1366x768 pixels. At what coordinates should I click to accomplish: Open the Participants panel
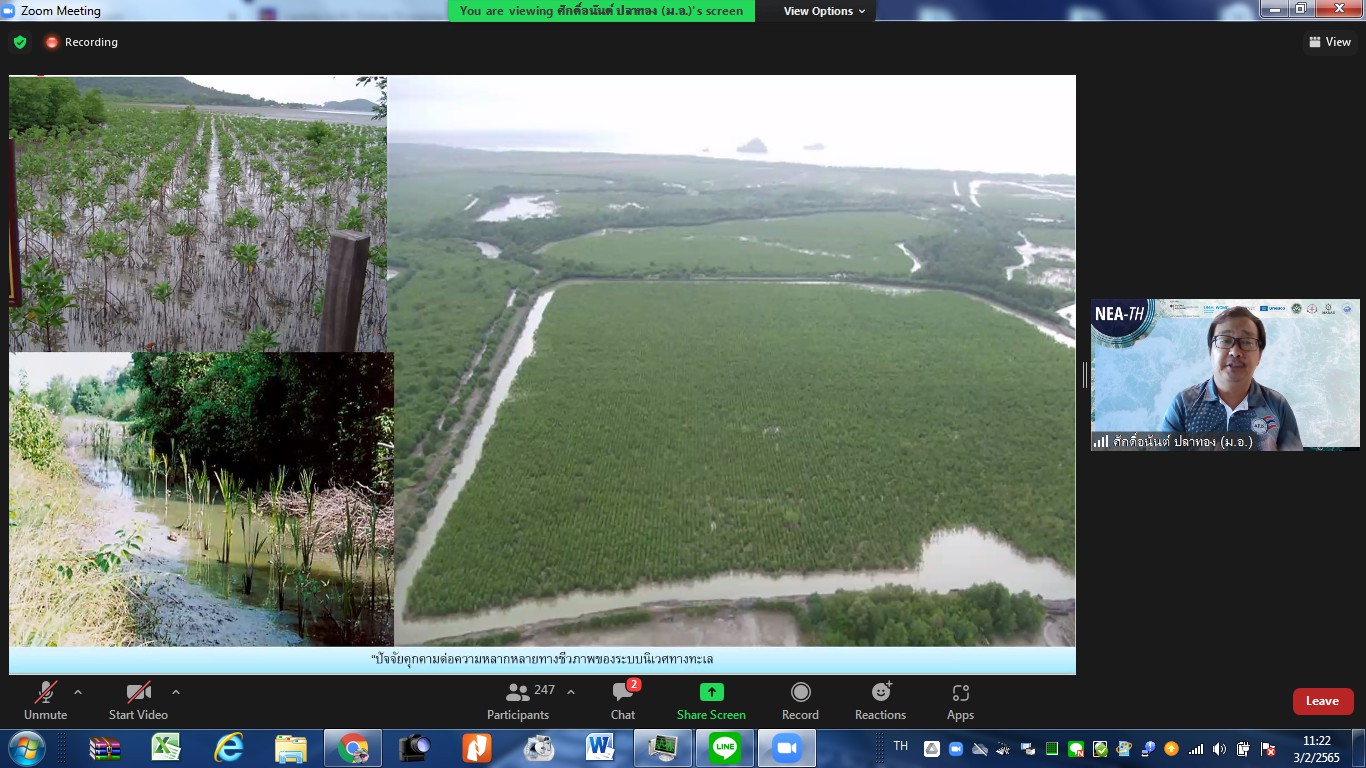518,701
